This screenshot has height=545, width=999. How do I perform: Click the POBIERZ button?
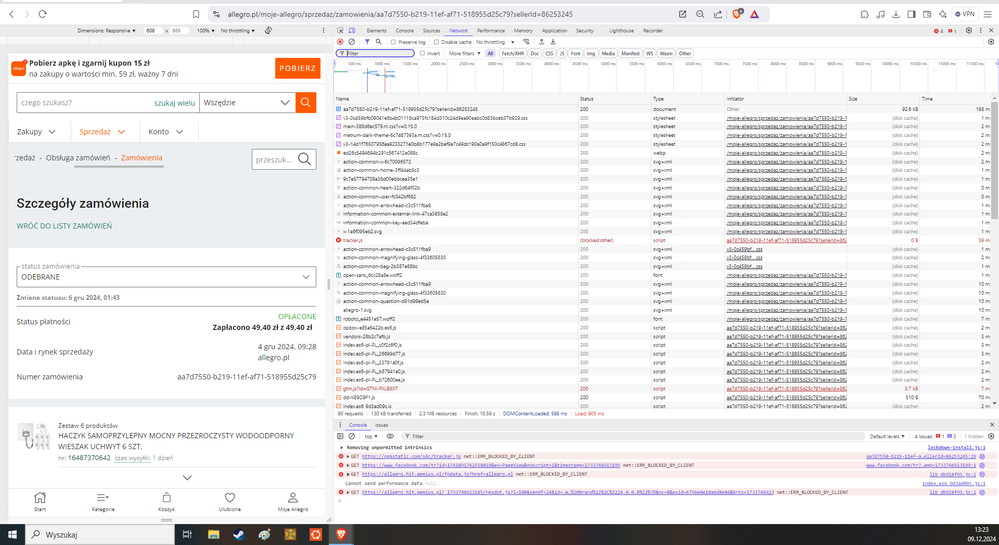(298, 68)
